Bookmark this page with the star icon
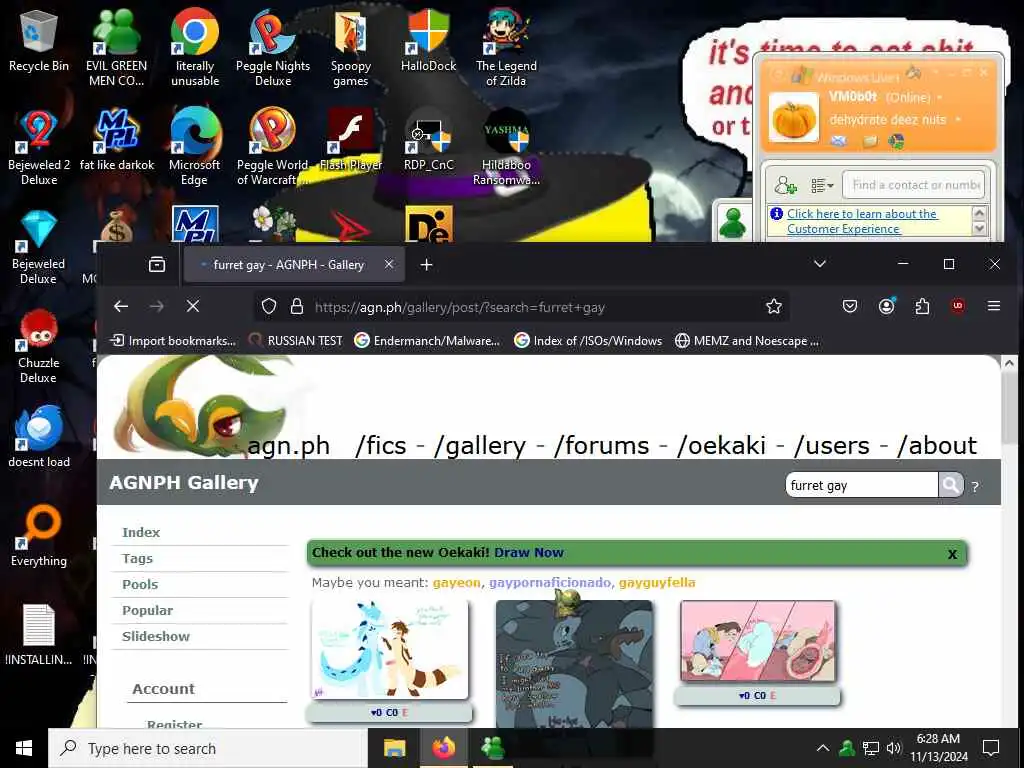 click(774, 306)
